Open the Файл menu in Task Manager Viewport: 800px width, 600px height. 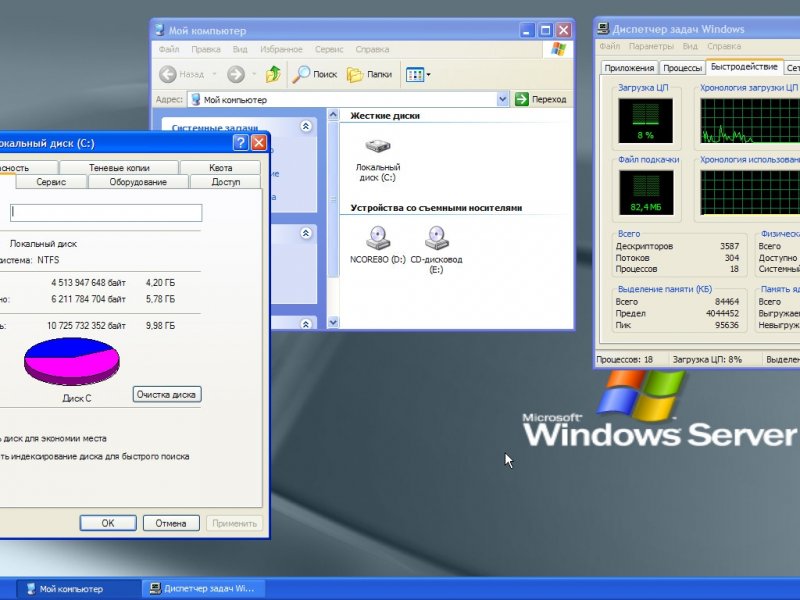pos(609,46)
